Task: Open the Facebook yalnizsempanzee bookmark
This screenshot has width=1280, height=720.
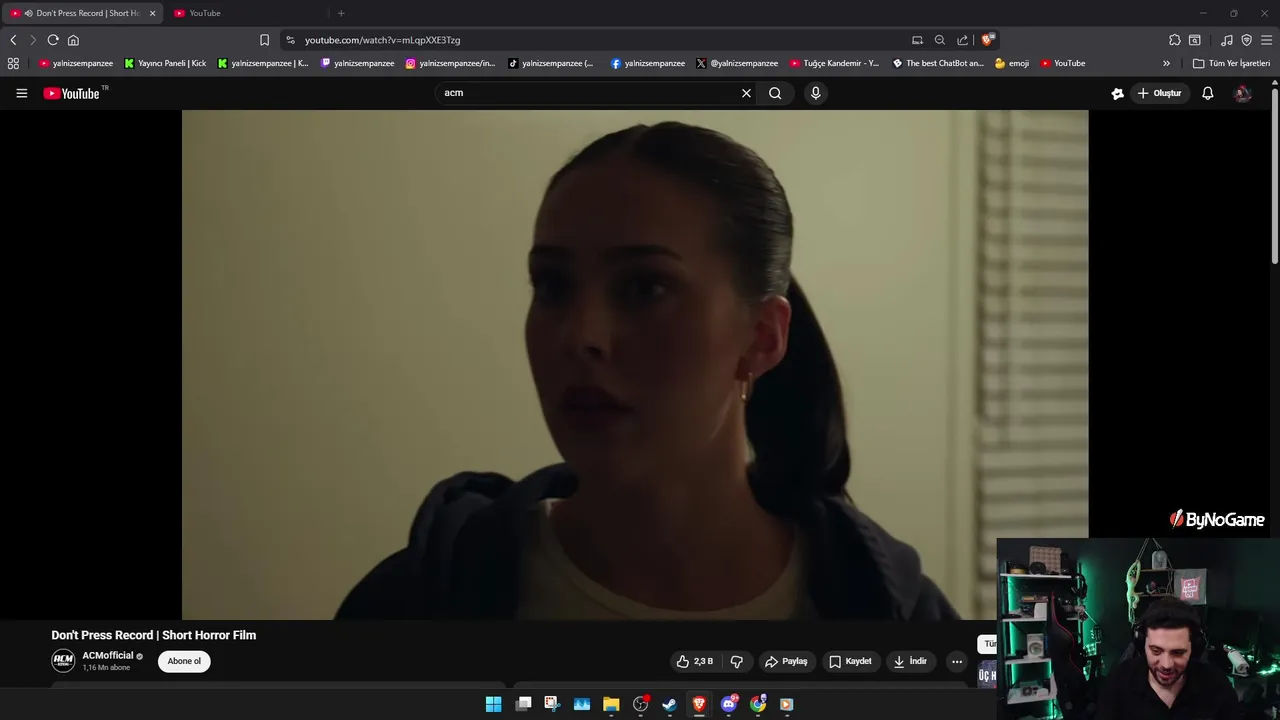Action: [648, 63]
